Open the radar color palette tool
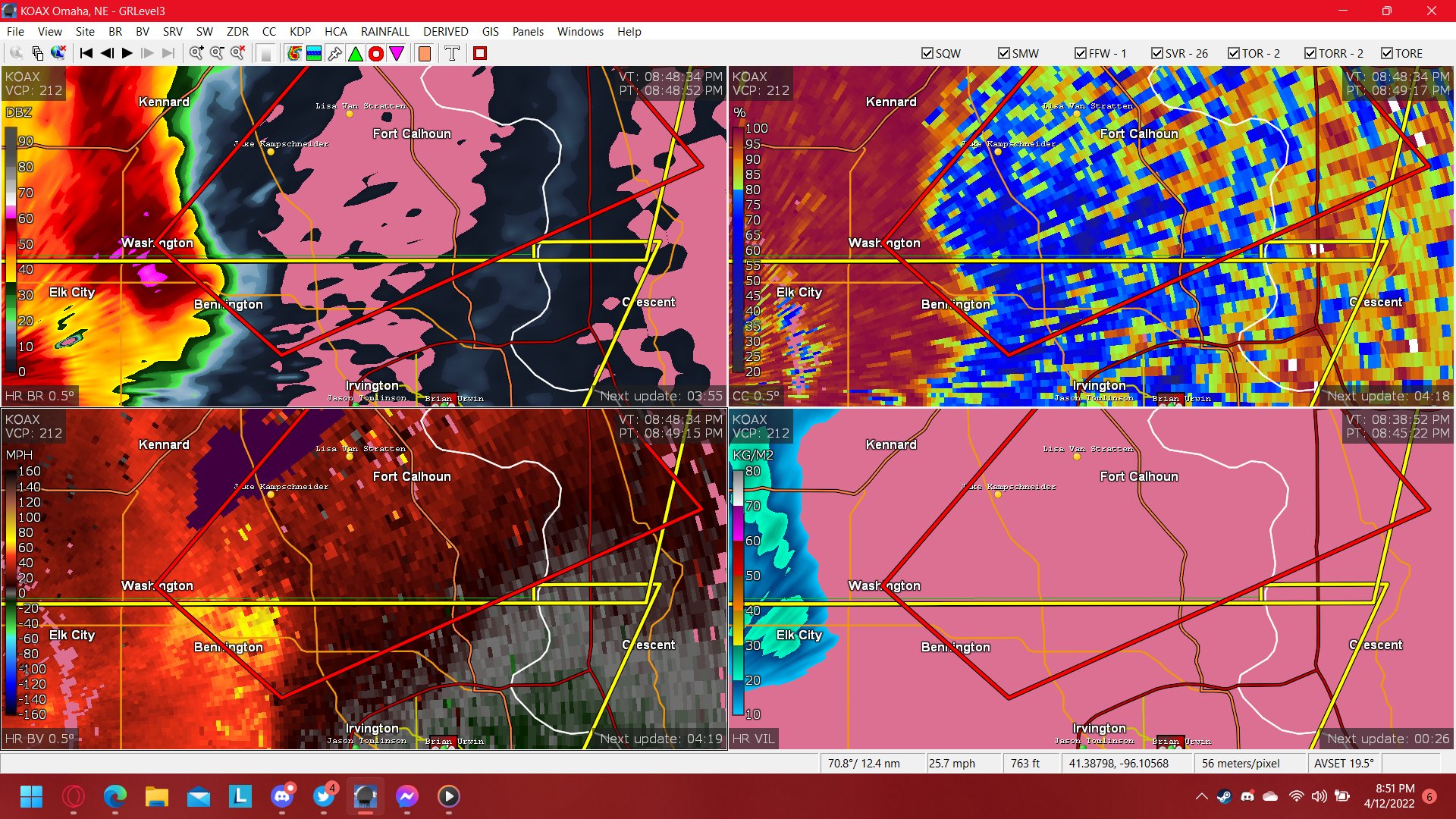 click(x=294, y=53)
